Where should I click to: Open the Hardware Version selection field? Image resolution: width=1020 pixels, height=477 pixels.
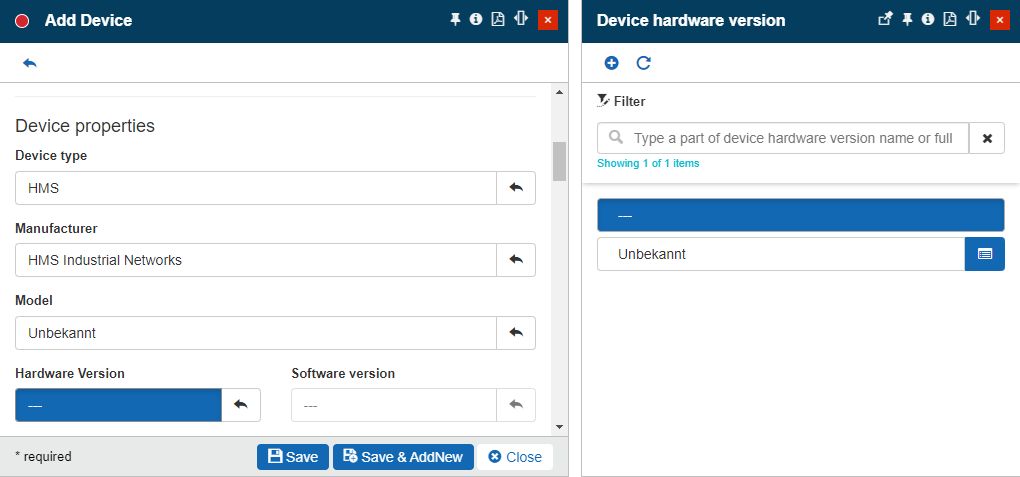[x=118, y=405]
